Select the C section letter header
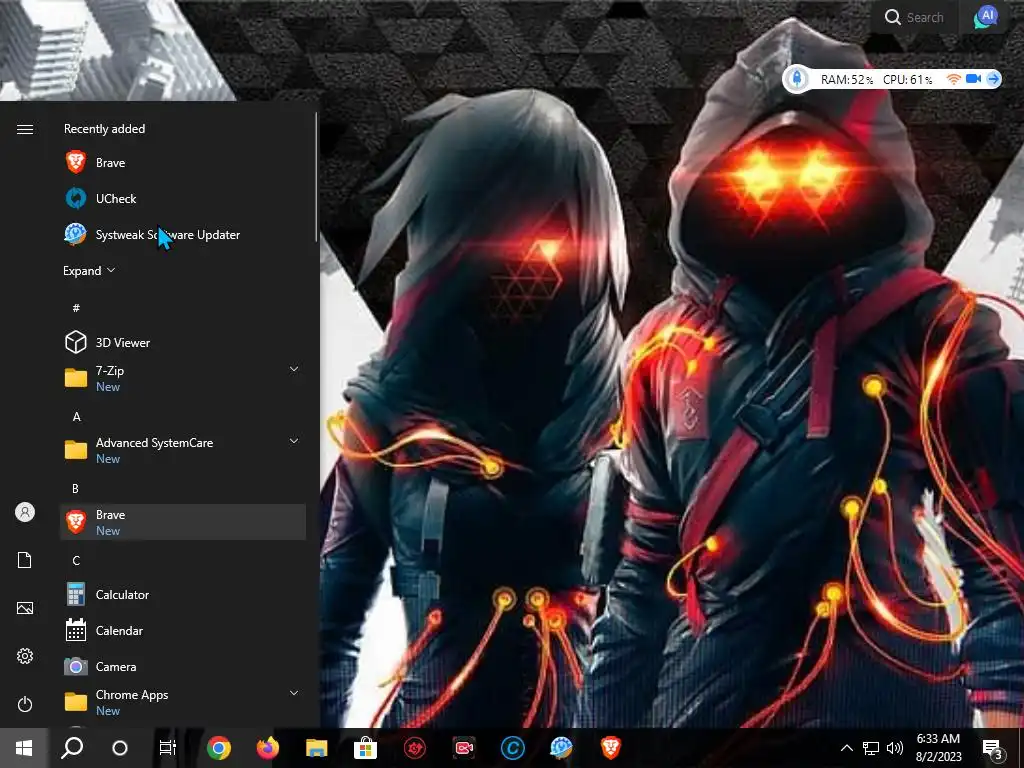 click(76, 560)
